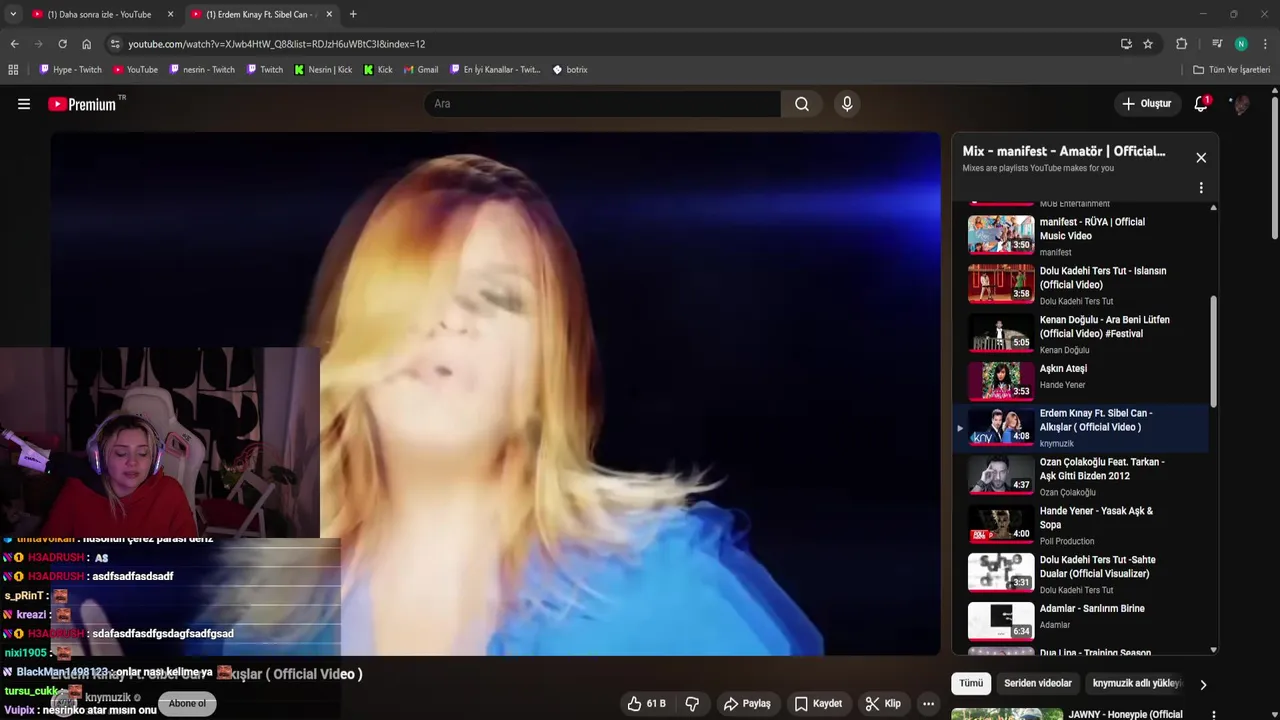
Task: Dislike the video with thumbs down
Action: 692,703
